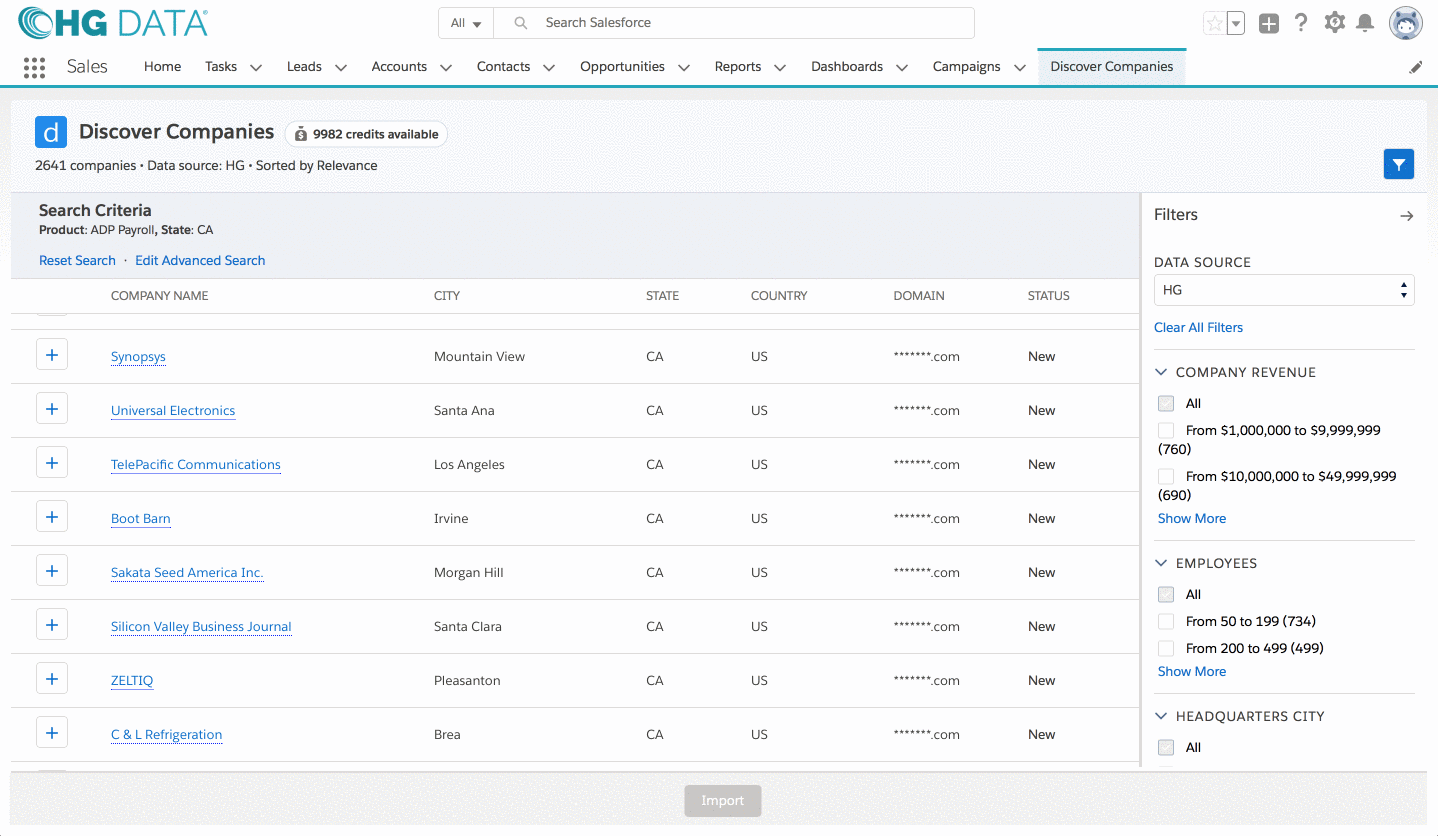Open the Data Source HG dropdown
Screen dimensions: 1438x836
pos(1283,290)
